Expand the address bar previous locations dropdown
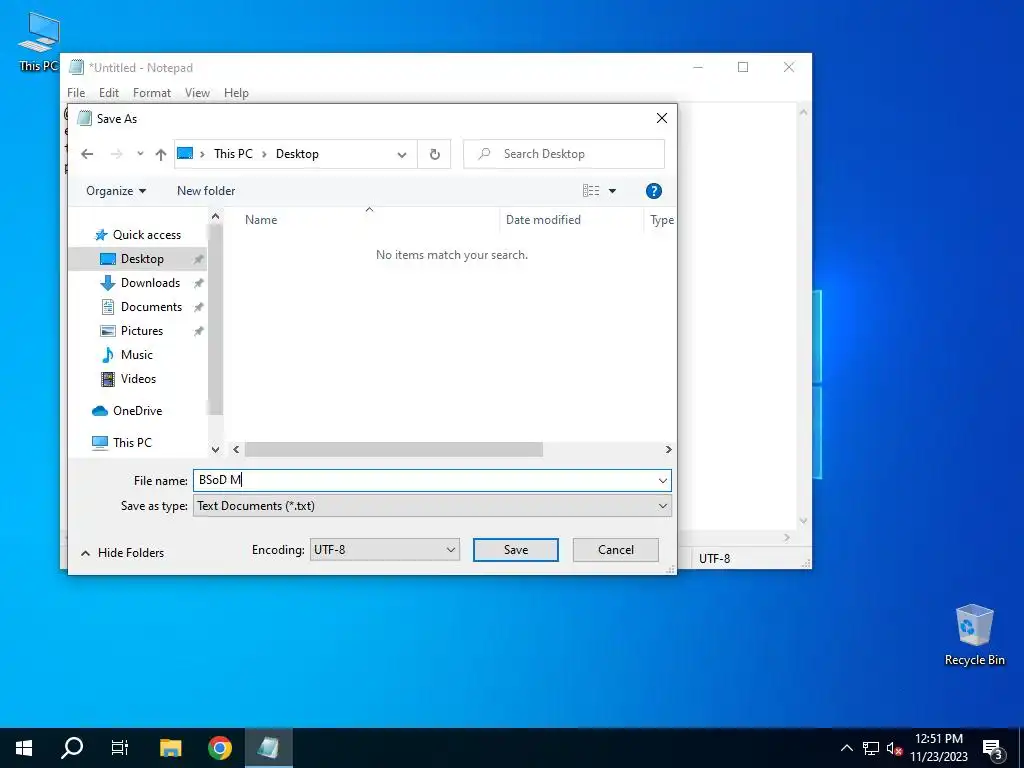This screenshot has width=1024, height=768. 402,155
